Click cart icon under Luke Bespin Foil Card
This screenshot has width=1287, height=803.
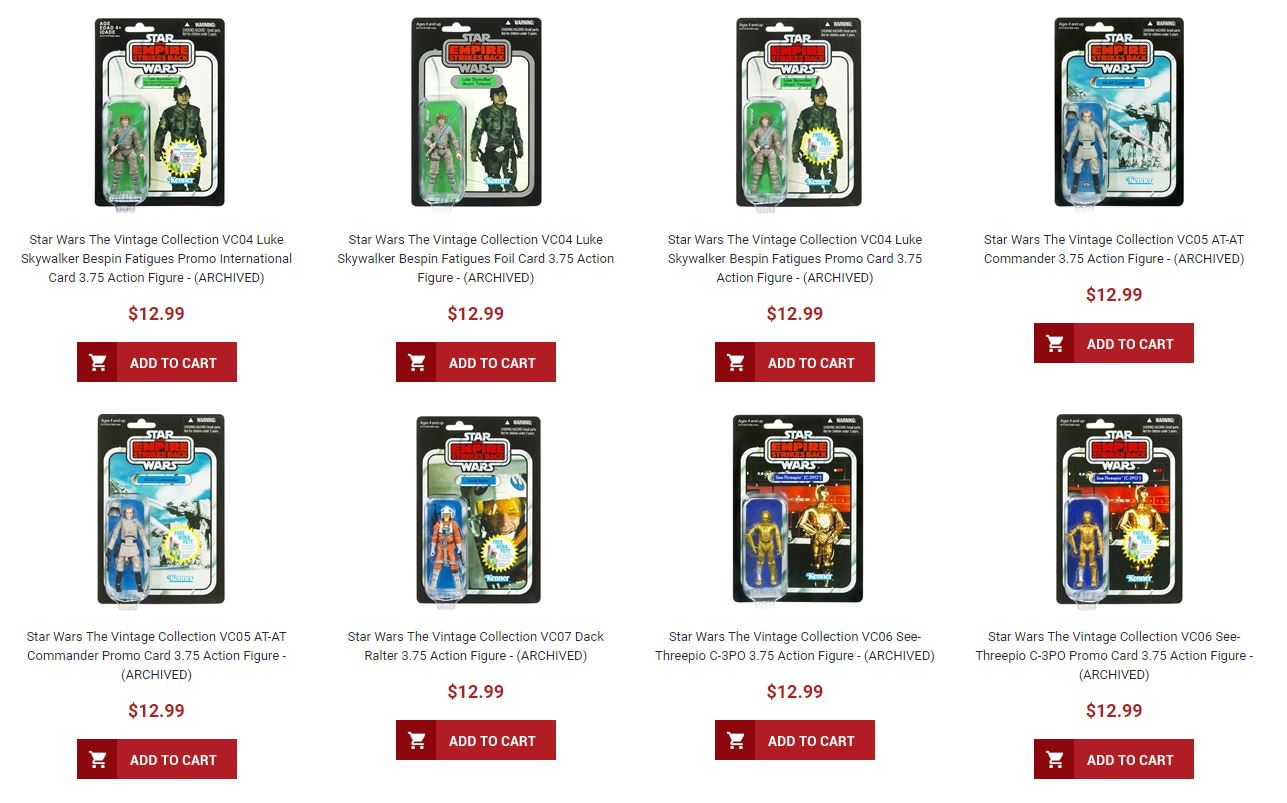tap(416, 362)
